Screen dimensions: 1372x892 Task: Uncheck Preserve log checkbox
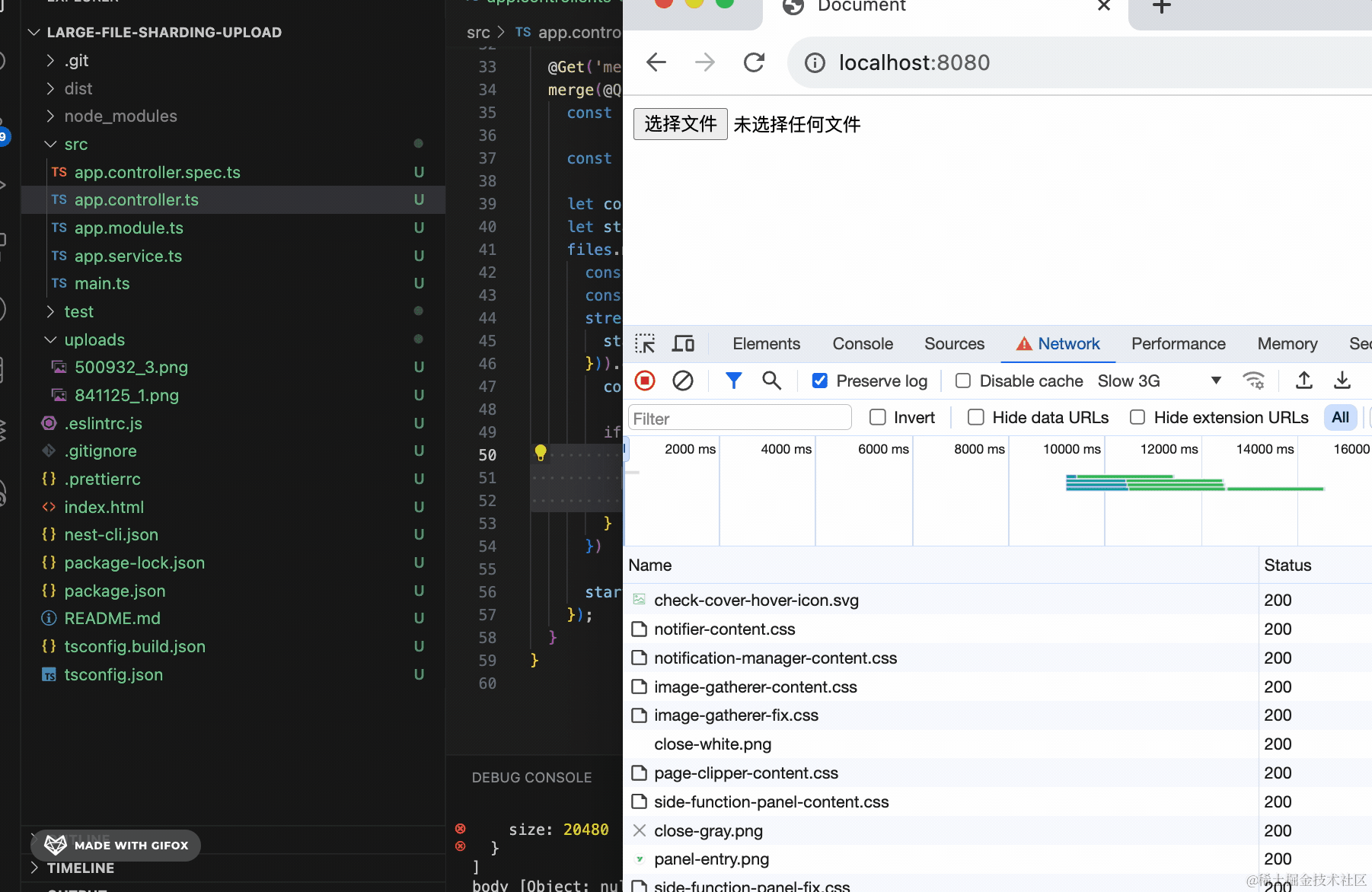coord(820,381)
